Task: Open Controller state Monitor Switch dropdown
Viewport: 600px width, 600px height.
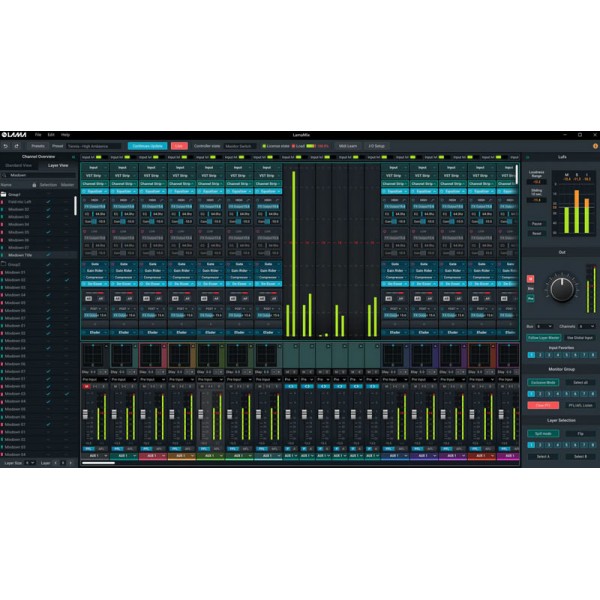Action: [240, 146]
